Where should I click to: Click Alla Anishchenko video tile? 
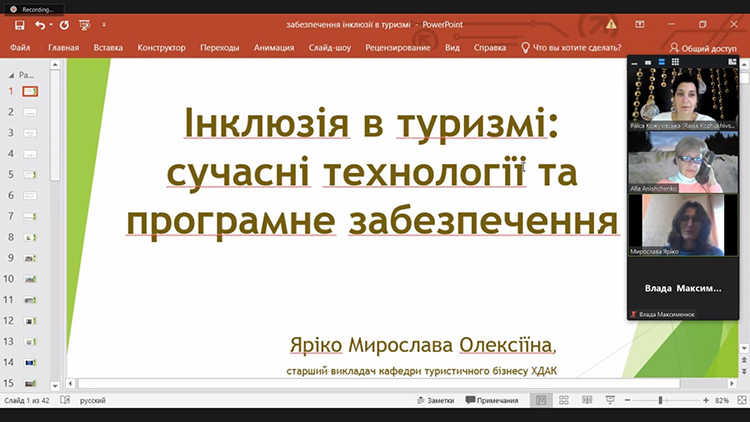click(683, 162)
